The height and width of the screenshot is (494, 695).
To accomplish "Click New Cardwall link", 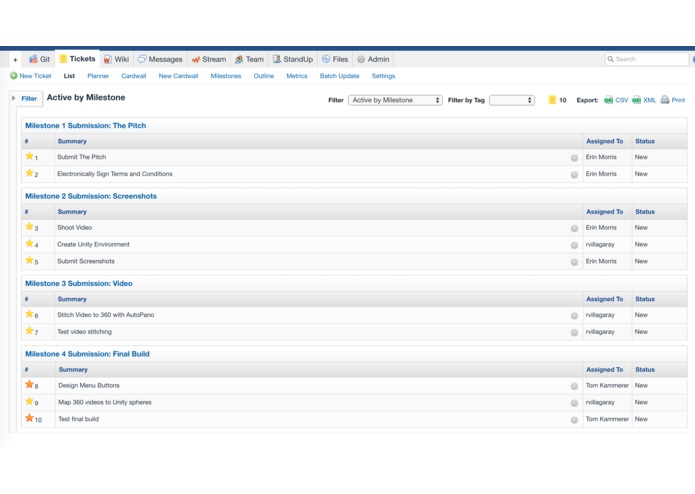I will click(178, 76).
